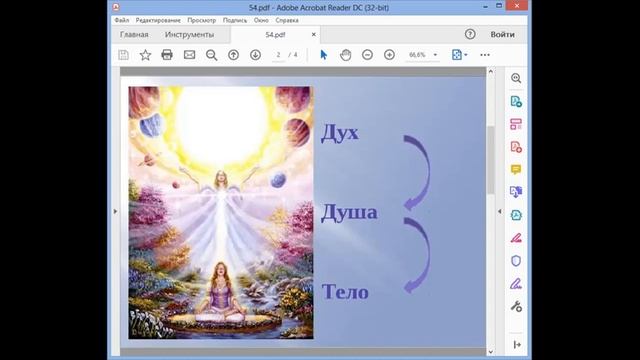Open the Protect shield tool
The image size is (640, 360).
[x=516, y=261]
